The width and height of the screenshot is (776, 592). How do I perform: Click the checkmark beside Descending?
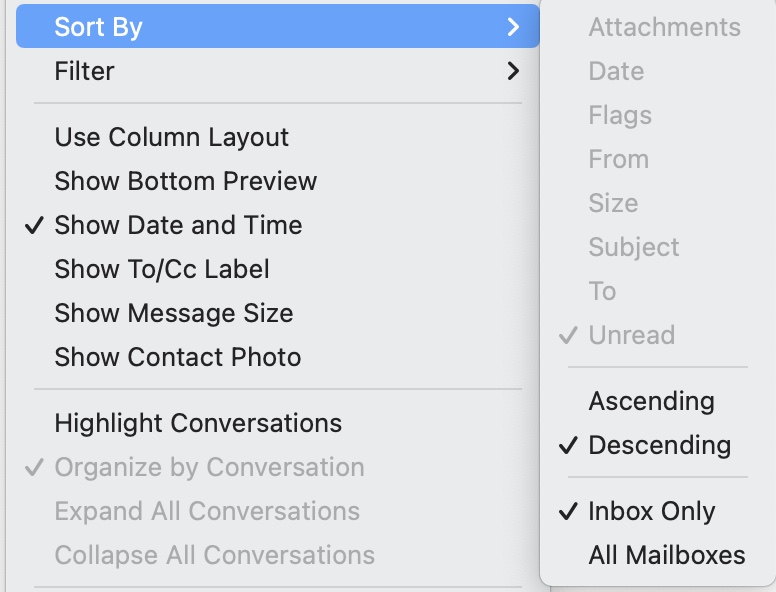coord(569,445)
